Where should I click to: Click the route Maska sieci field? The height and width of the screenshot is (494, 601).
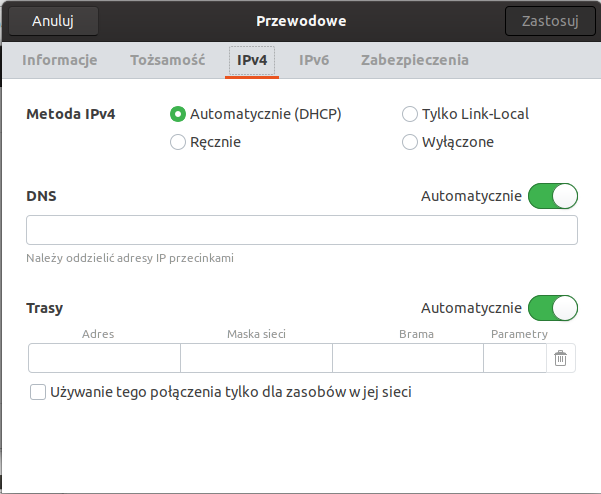(256, 358)
